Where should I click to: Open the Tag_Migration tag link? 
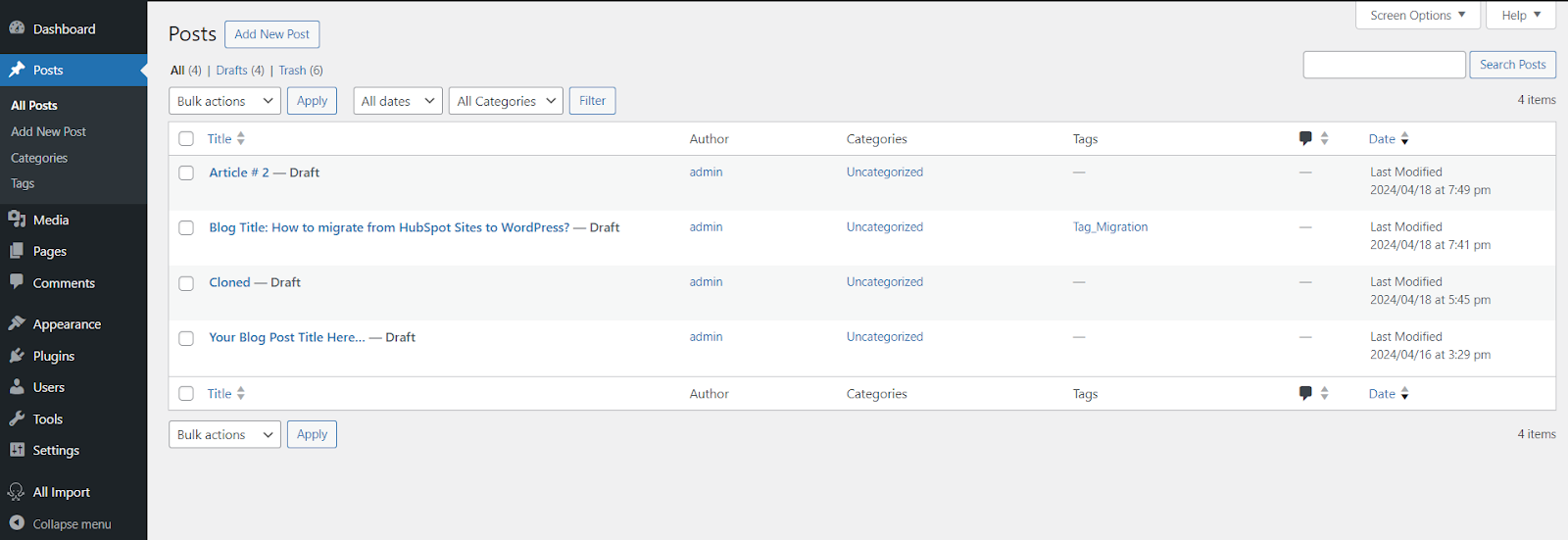1110,227
